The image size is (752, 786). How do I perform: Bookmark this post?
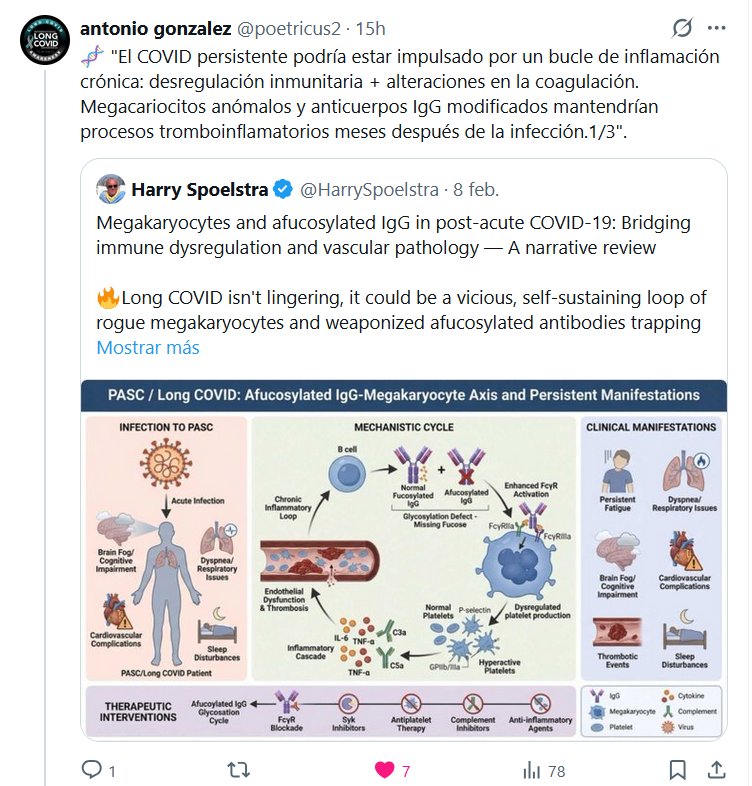click(677, 770)
